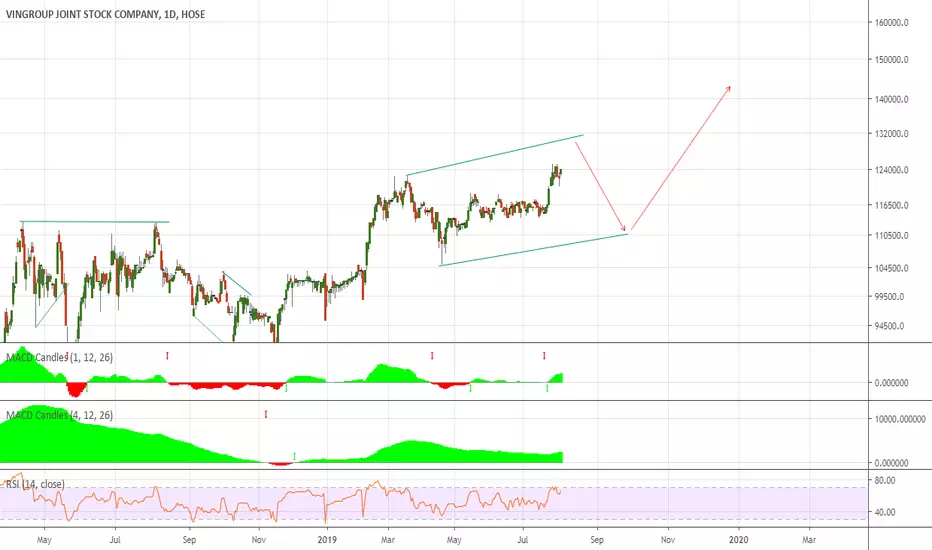Click the 2019 label on time axis
The image size is (932, 550).
click(327, 540)
